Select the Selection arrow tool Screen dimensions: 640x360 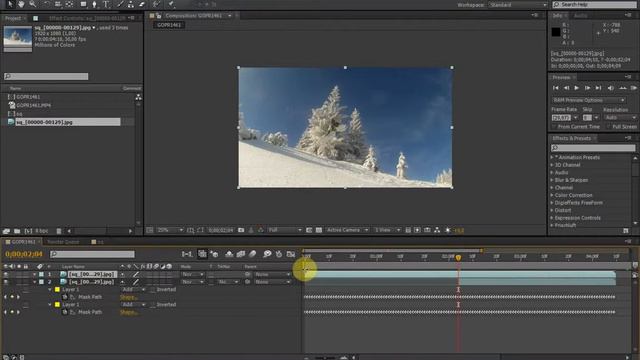coord(10,4)
